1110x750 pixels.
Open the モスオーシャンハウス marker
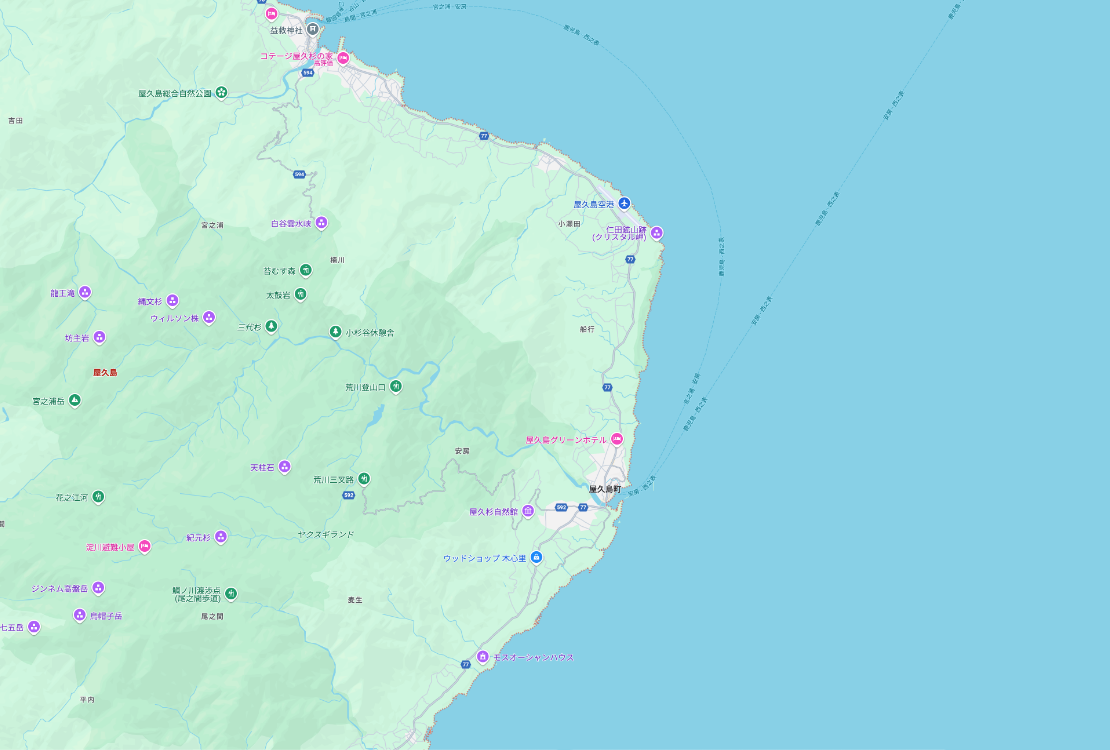[x=482, y=657]
